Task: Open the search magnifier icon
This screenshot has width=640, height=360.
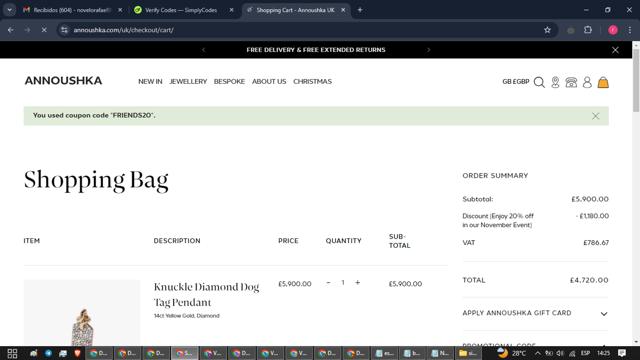Action: (x=539, y=82)
